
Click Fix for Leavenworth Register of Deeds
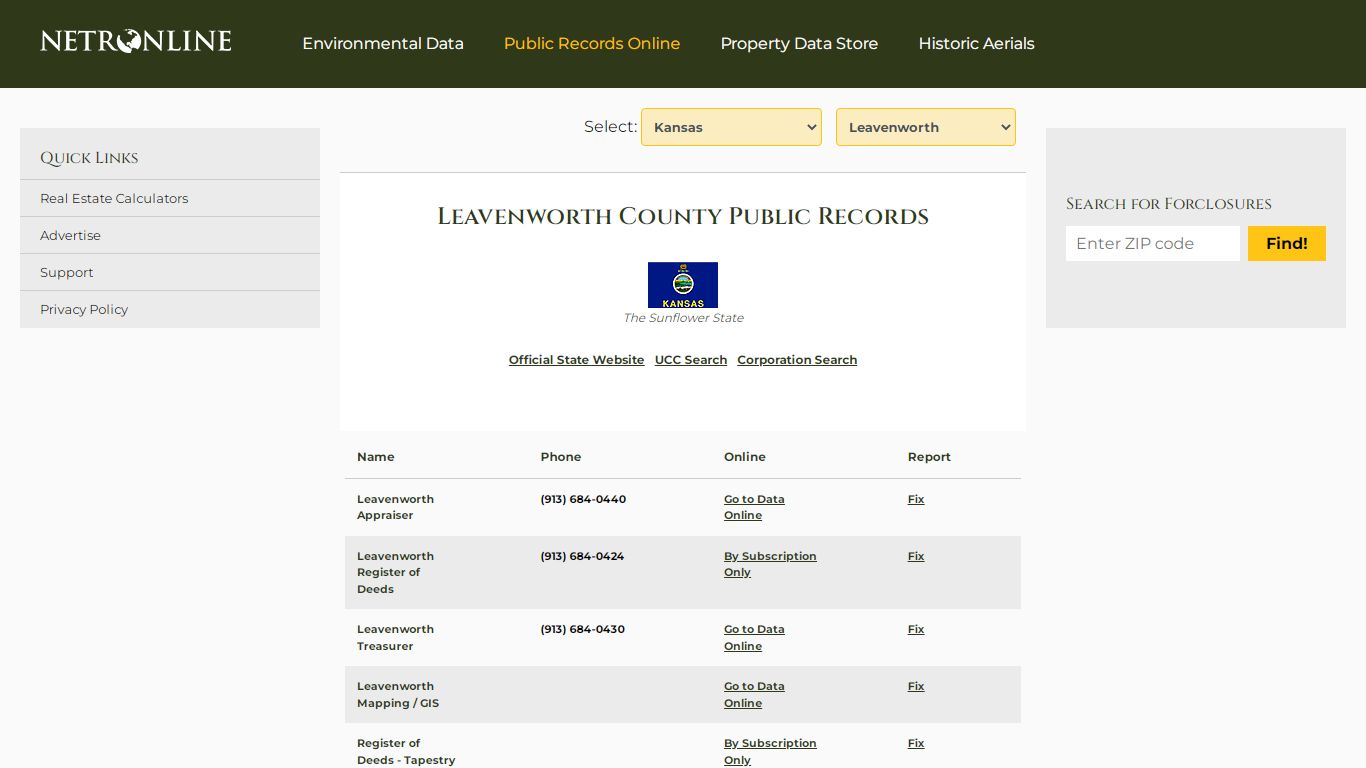click(x=916, y=556)
